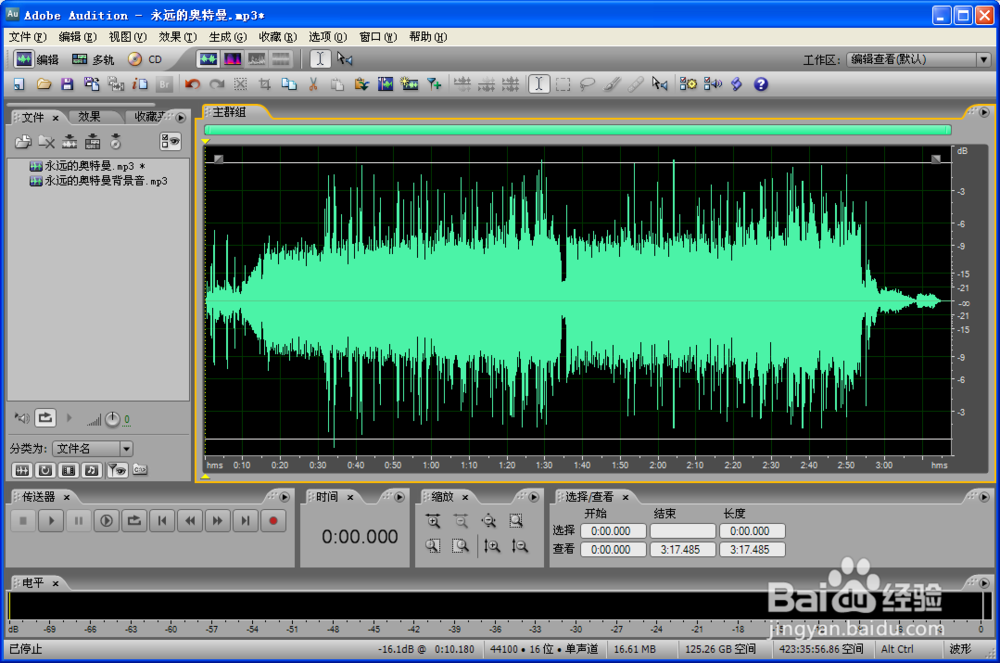
Task: Click the New file toolbar icon
Action: (19, 84)
